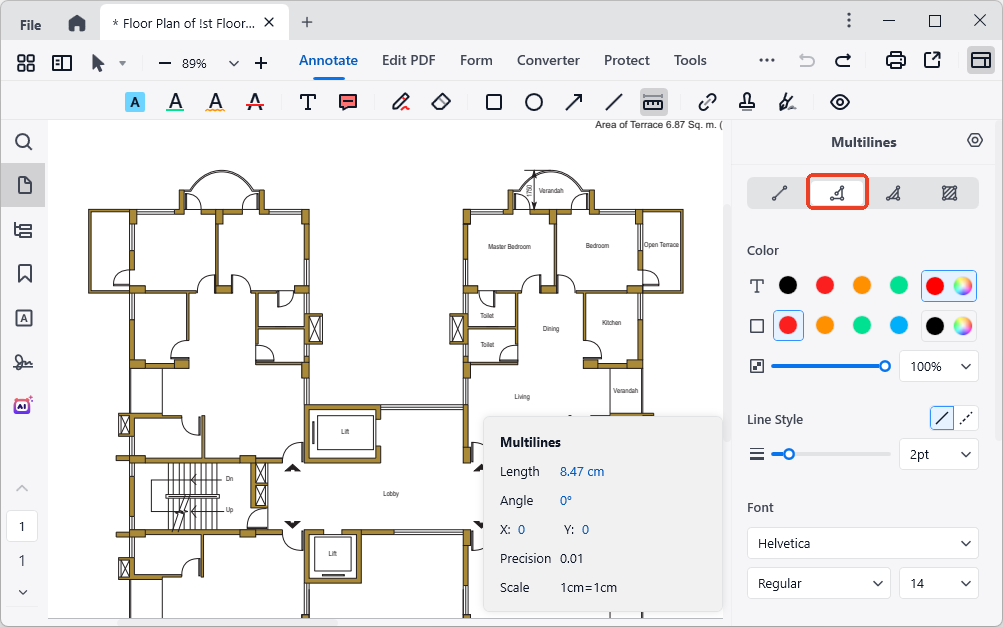
Task: Open the Search panel in sidebar
Action: [24, 142]
